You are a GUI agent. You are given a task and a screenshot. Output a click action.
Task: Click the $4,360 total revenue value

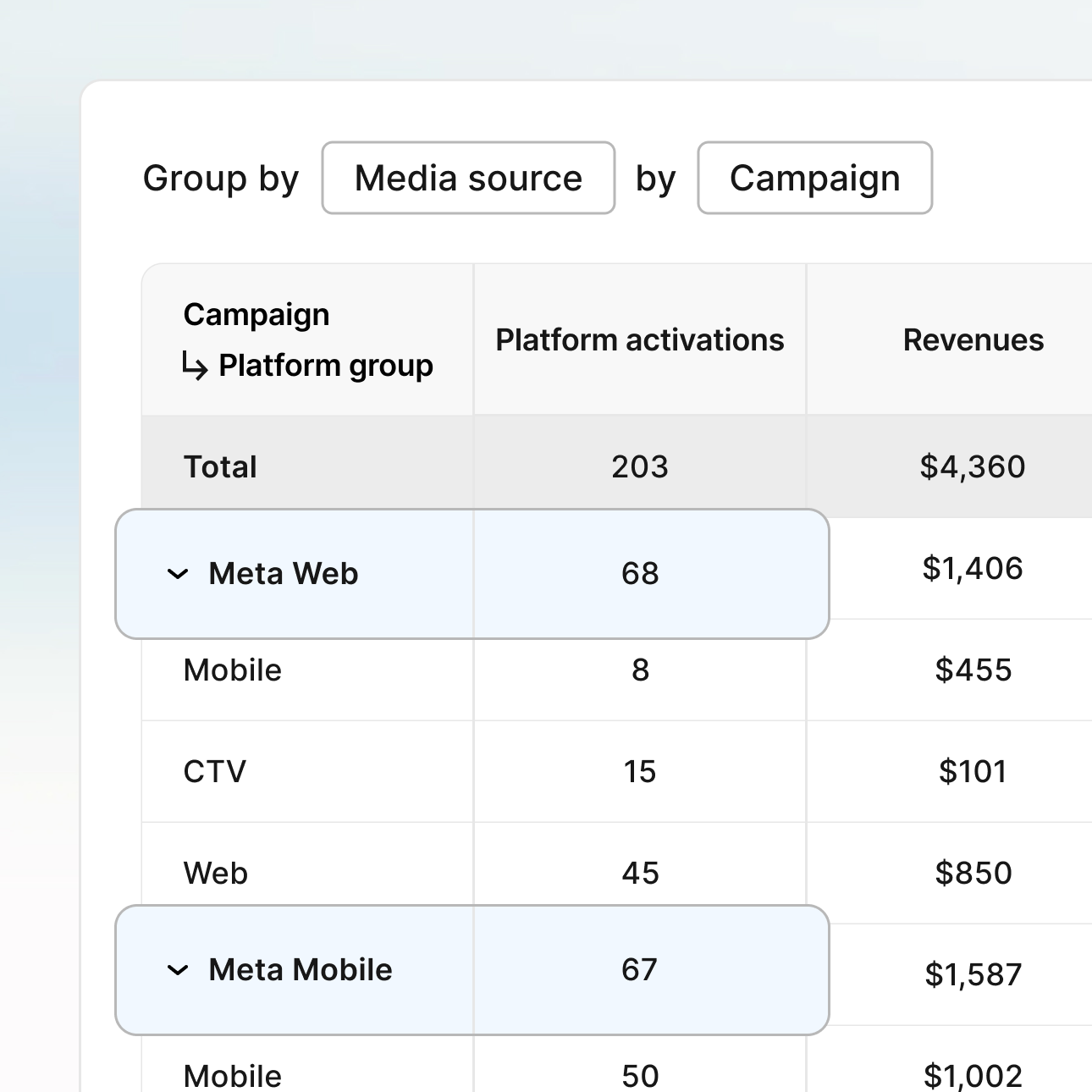tap(973, 466)
